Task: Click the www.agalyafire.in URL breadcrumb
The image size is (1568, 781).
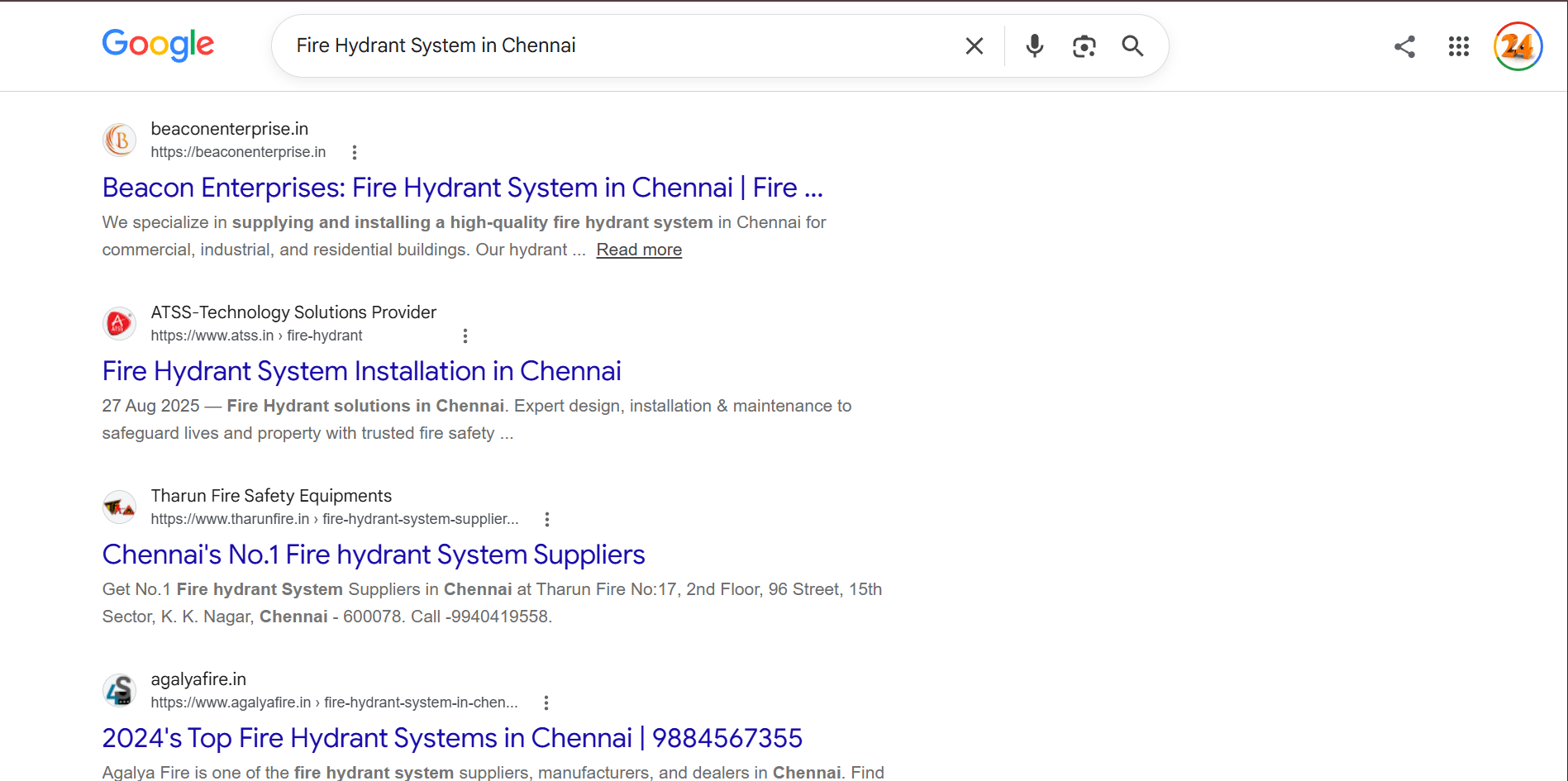Action: coord(334,702)
